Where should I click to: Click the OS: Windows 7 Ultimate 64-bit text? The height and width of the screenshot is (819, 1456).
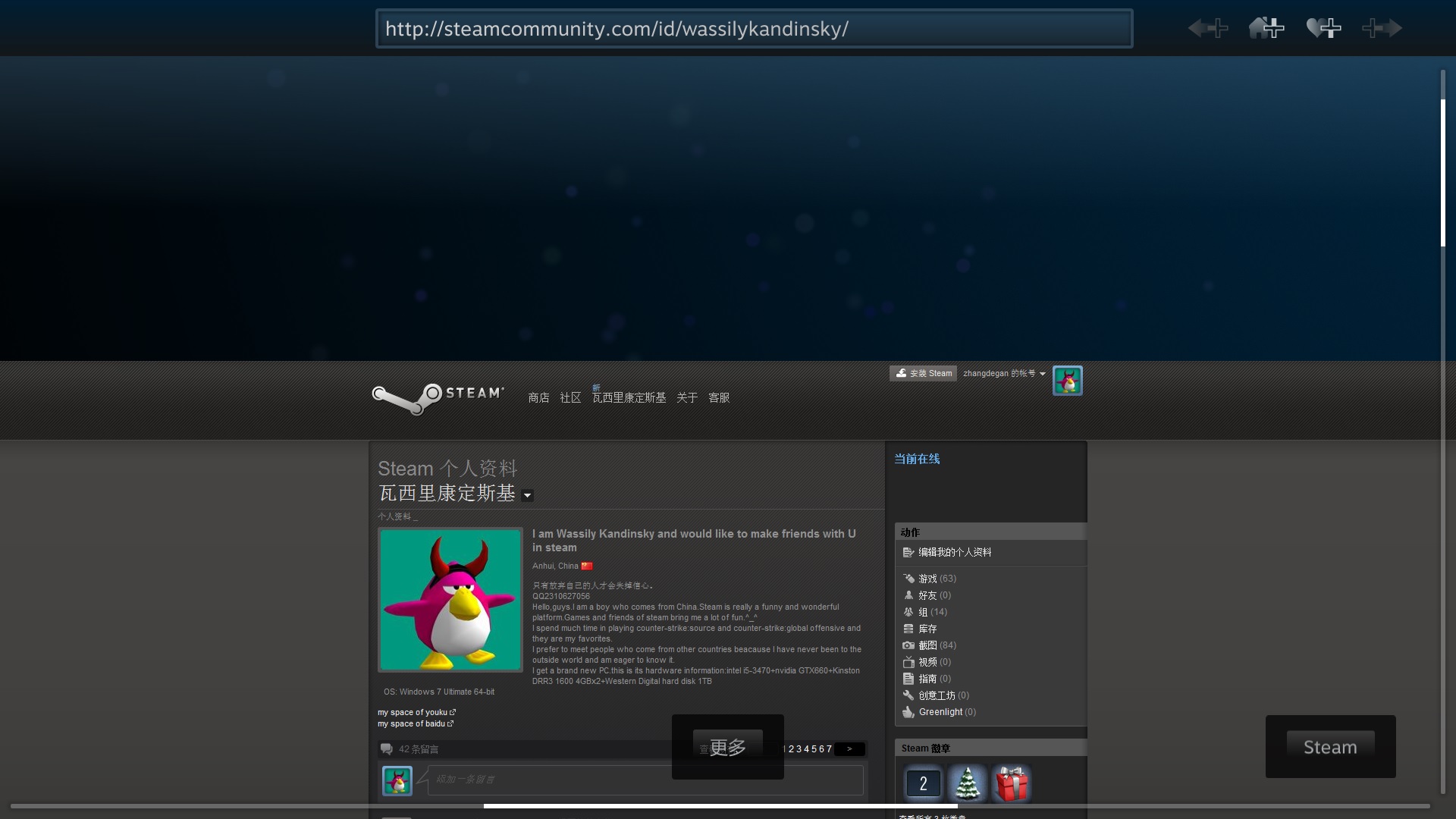click(439, 692)
